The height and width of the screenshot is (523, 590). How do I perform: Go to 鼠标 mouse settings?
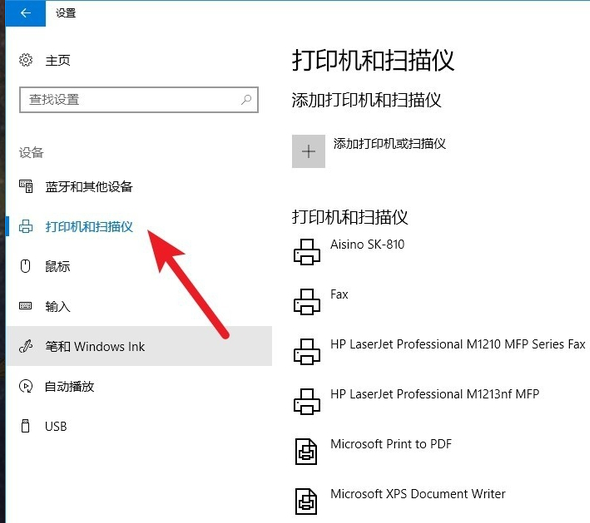[x=58, y=266]
